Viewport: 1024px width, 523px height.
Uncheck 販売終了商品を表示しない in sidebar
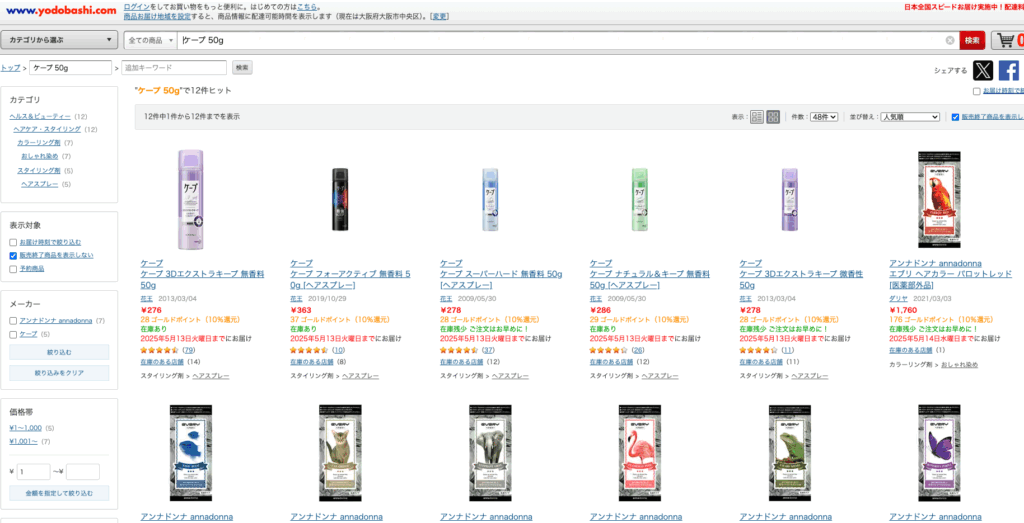click(x=13, y=255)
